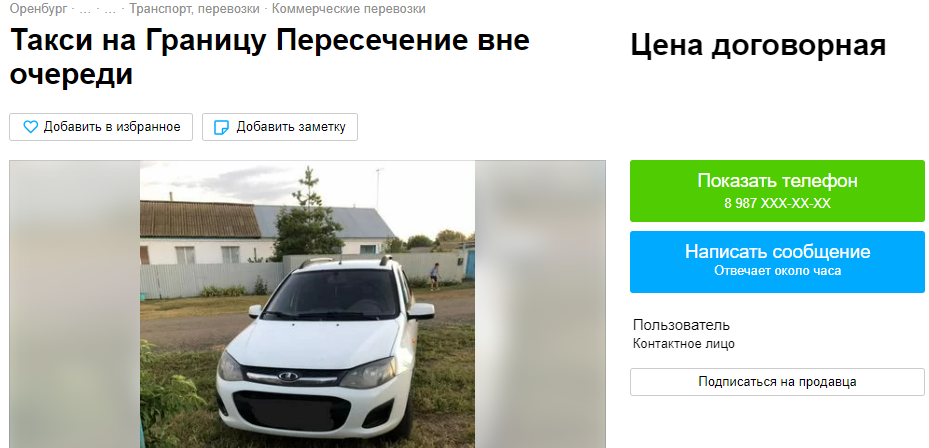Click the green Показать телефон button
Screen dimensions: 929x448
tap(777, 191)
